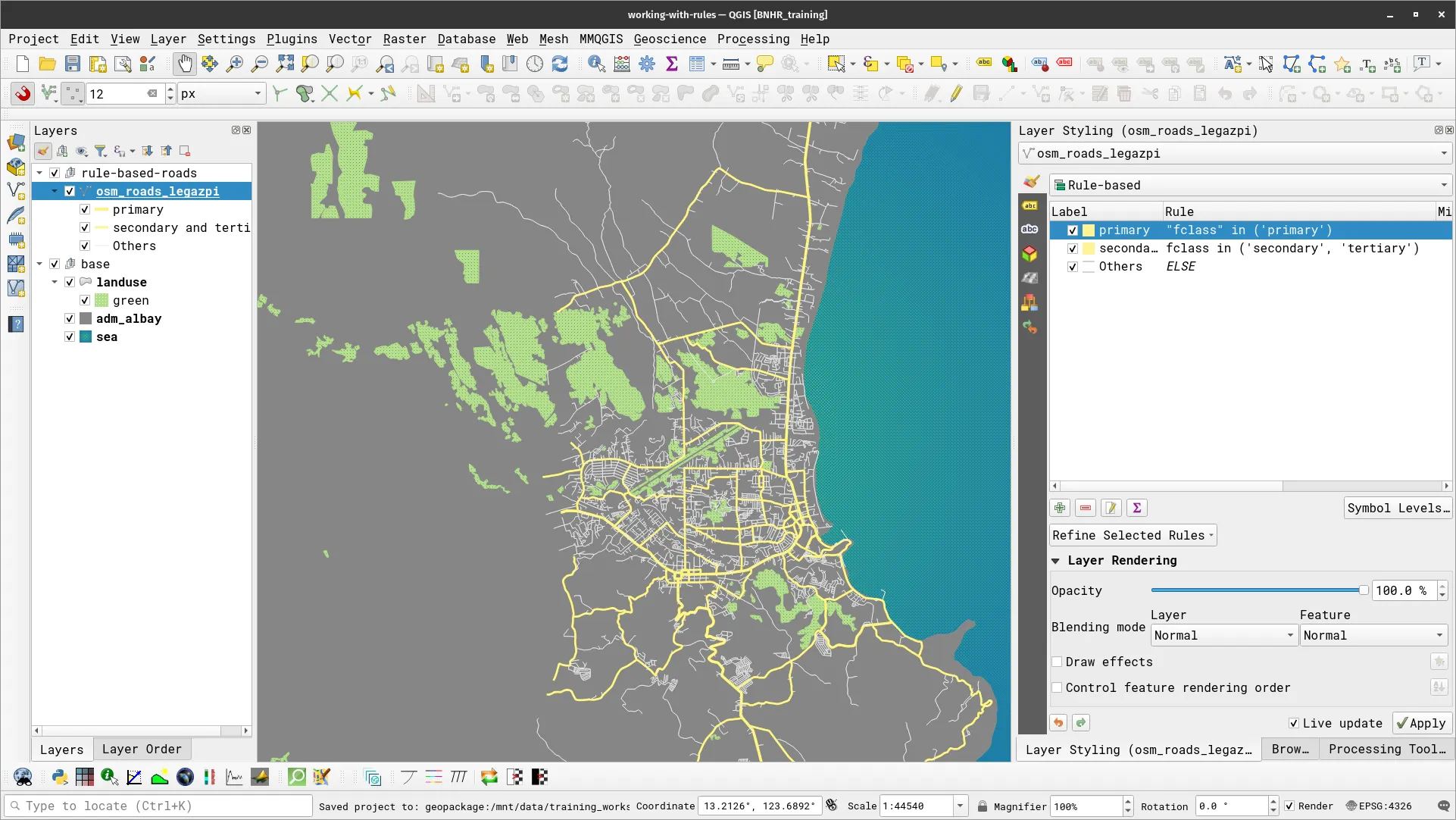Enable the Draw effects checkbox
The width and height of the screenshot is (1456, 820).
1057,662
